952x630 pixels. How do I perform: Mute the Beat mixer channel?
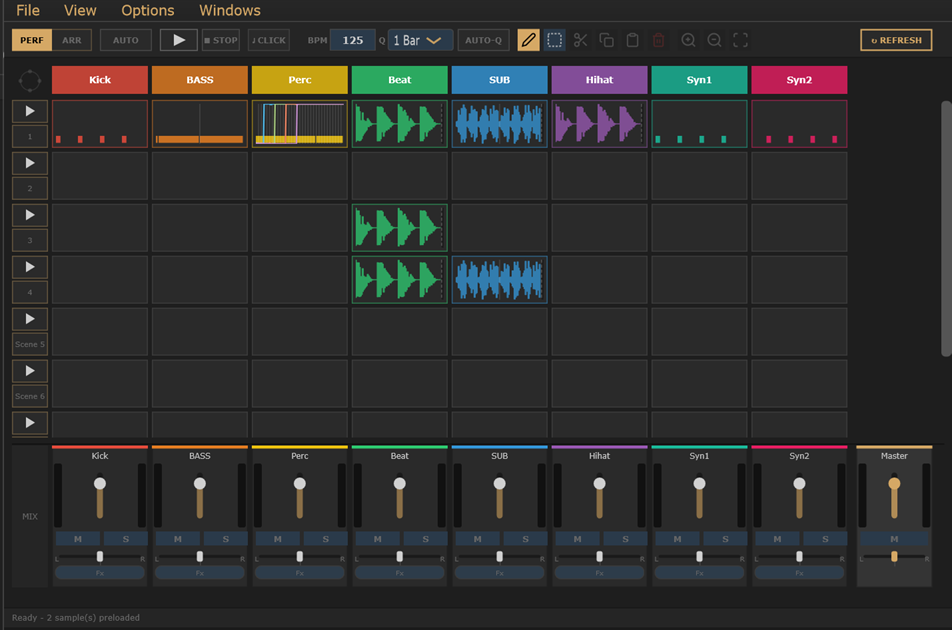tap(378, 539)
